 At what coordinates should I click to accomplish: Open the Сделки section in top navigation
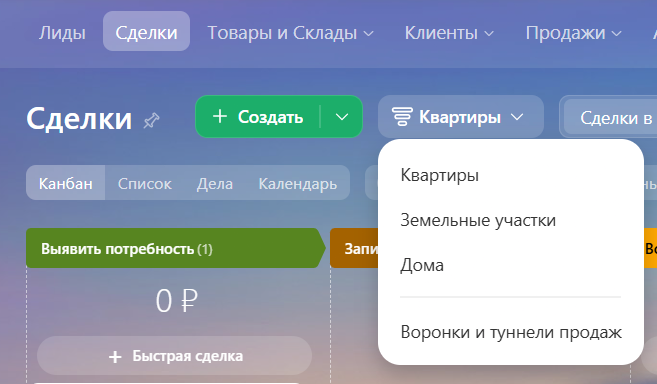pos(146,31)
